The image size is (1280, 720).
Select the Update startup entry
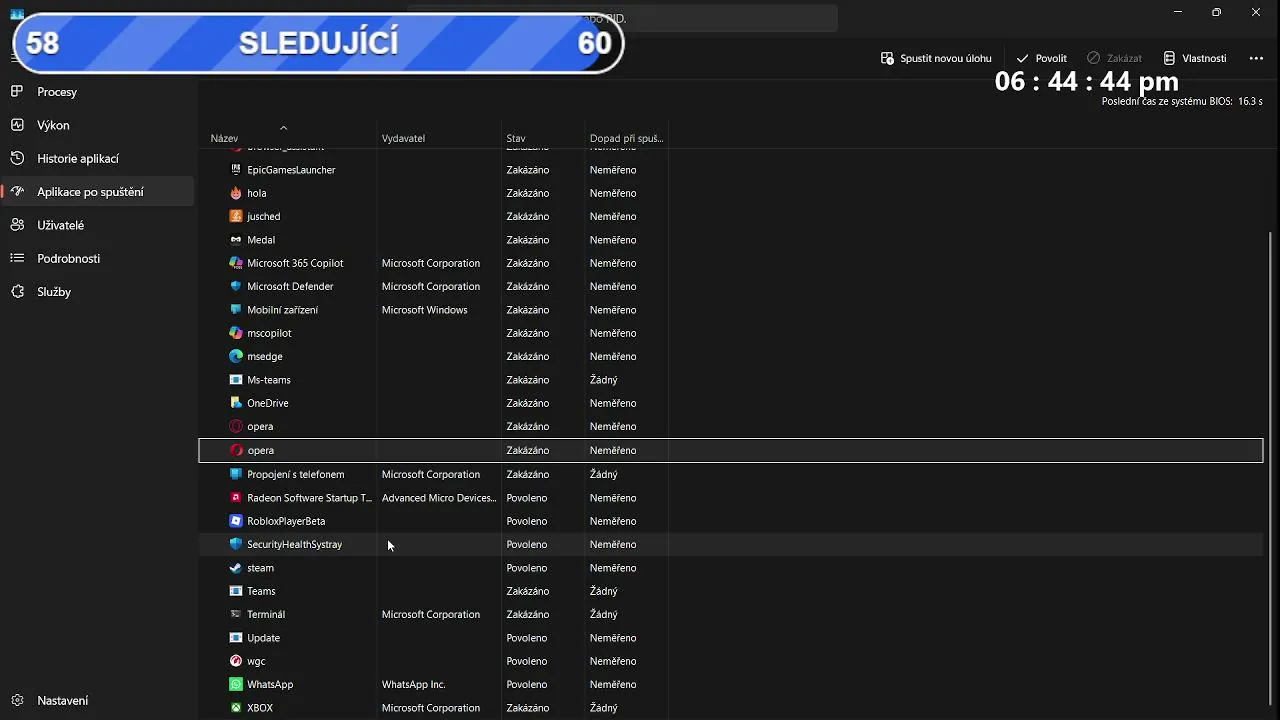(731, 638)
